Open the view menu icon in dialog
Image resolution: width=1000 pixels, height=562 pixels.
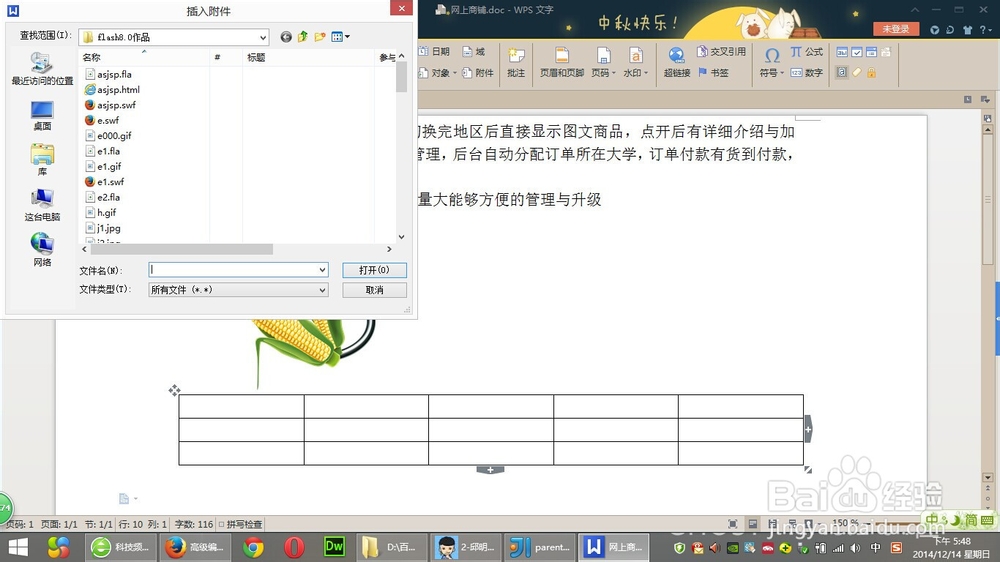tap(341, 37)
